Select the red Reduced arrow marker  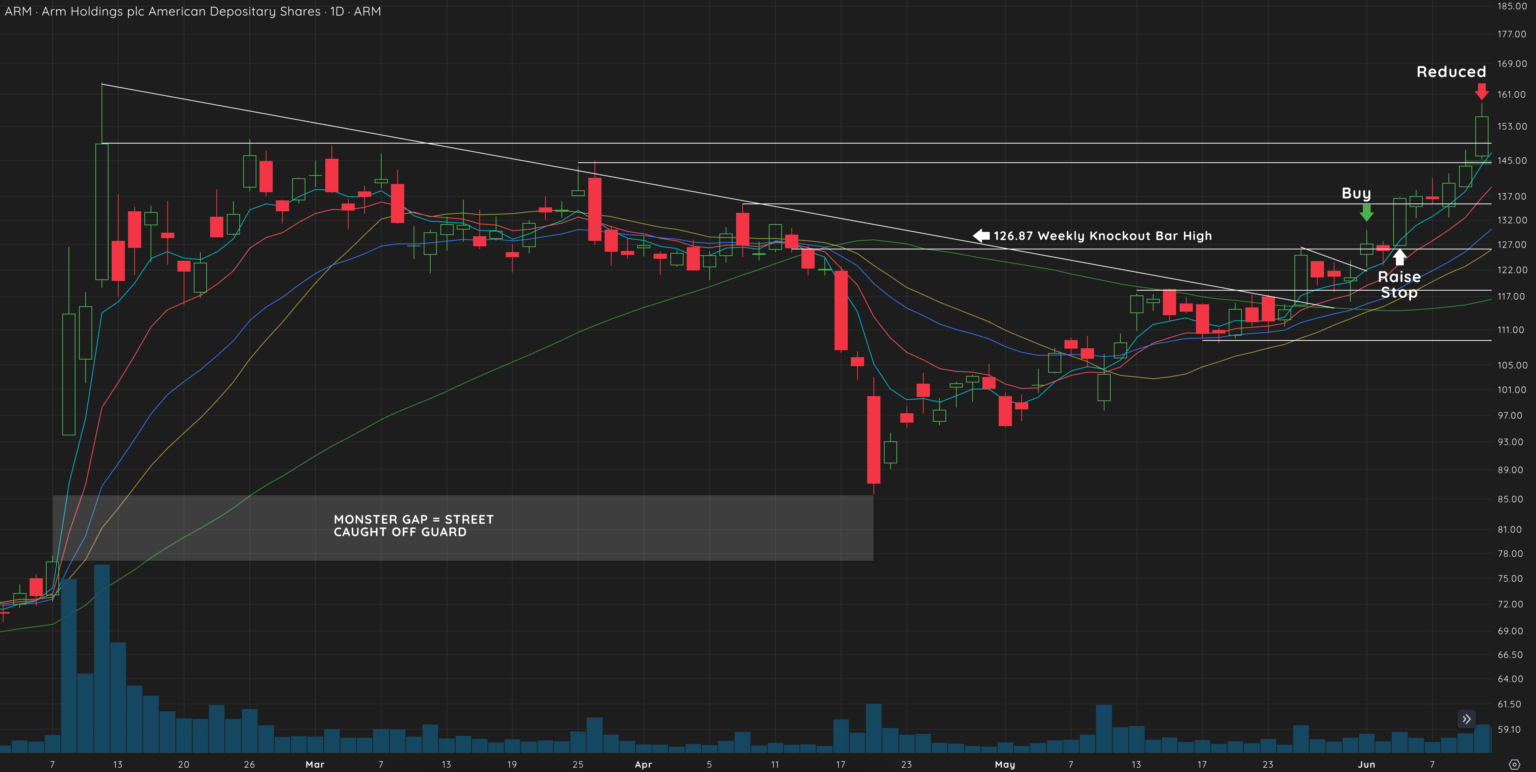(1481, 93)
